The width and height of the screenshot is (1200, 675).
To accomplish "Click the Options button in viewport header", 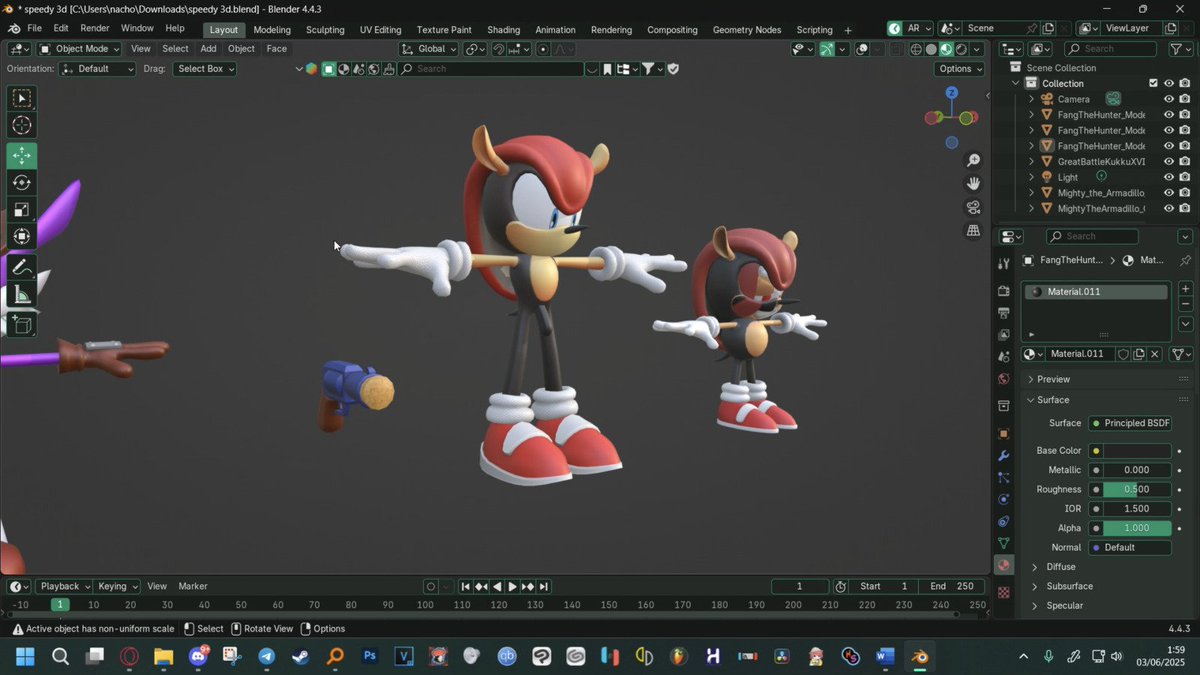I will tap(960, 69).
